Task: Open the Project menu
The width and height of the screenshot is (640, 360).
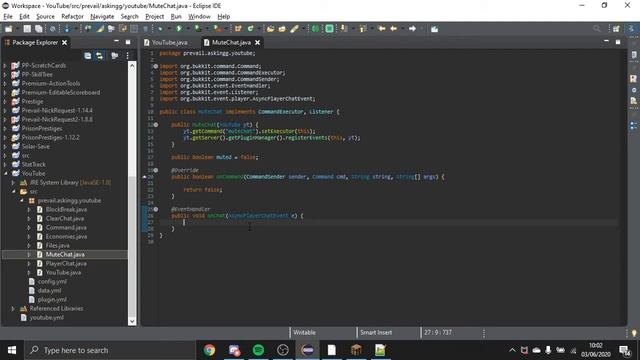Action: click(x=154, y=16)
